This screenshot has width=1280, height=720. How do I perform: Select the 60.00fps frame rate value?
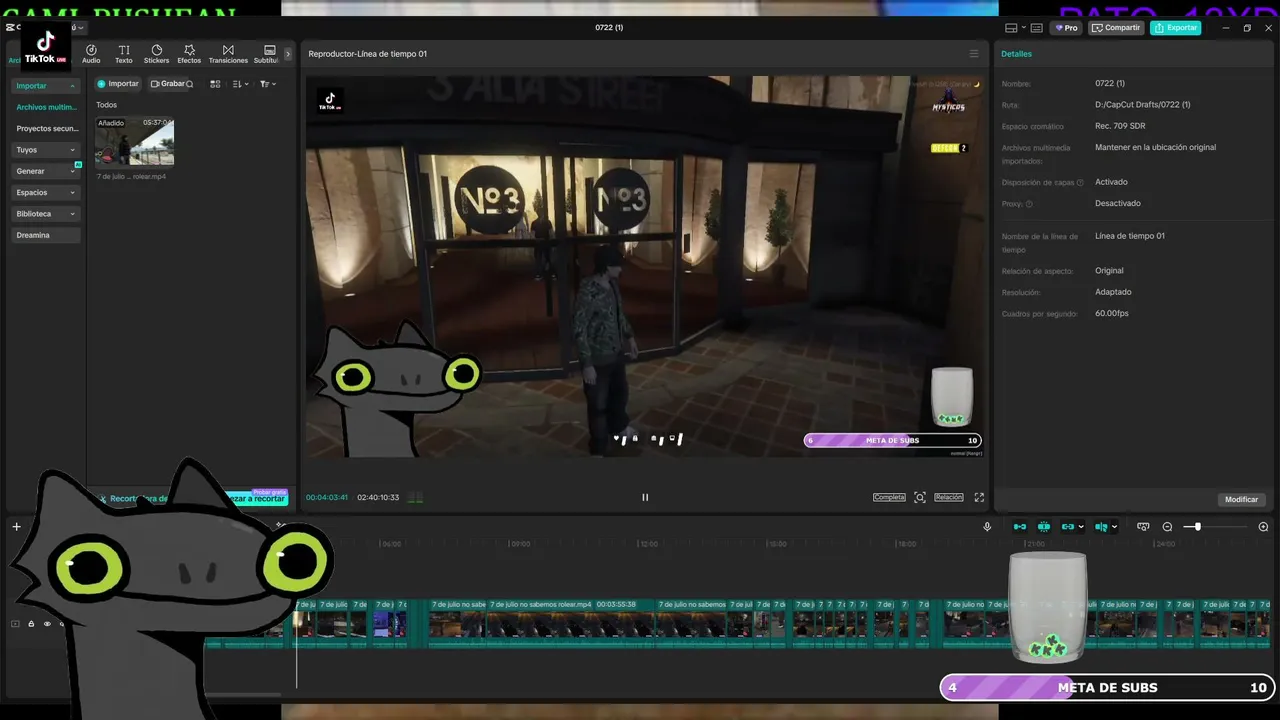pyautogui.click(x=1112, y=314)
